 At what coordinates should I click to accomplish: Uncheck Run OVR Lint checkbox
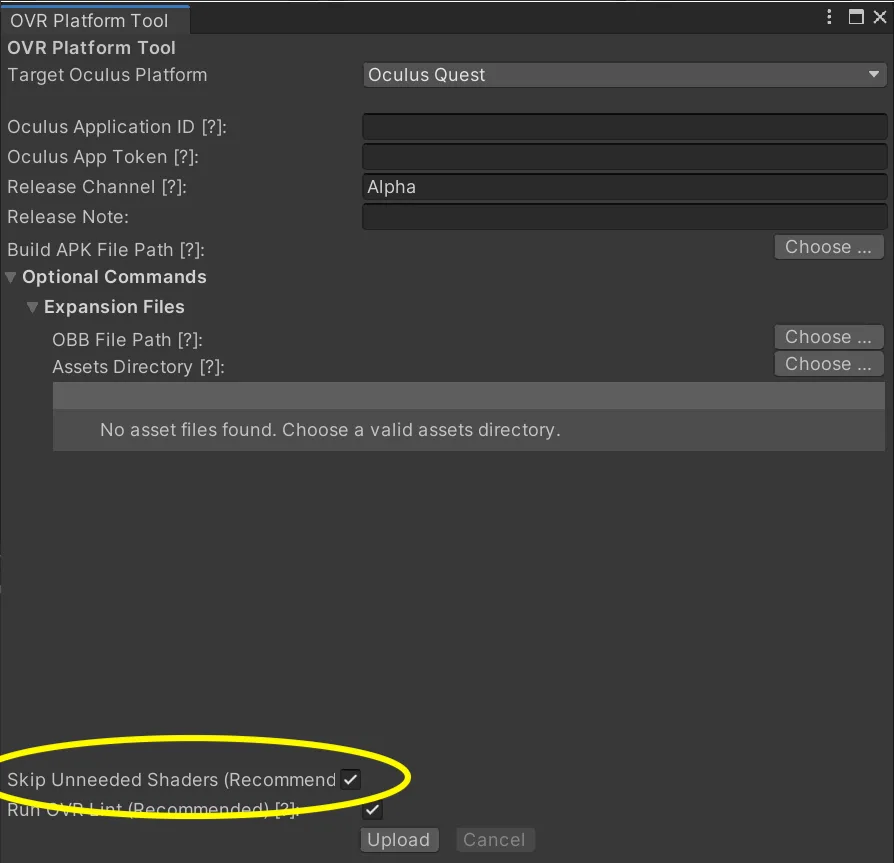[372, 809]
